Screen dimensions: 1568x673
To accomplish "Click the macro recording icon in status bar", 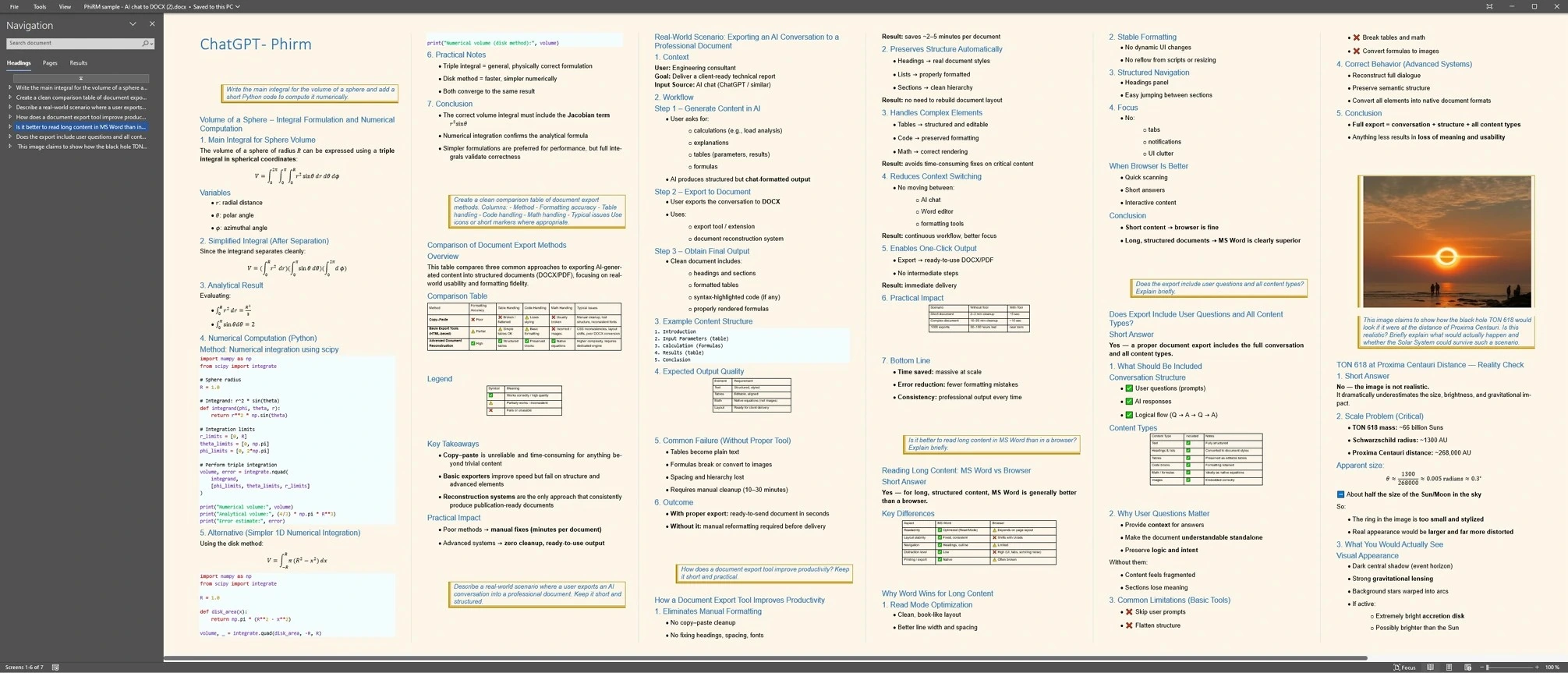I will 55,668.
